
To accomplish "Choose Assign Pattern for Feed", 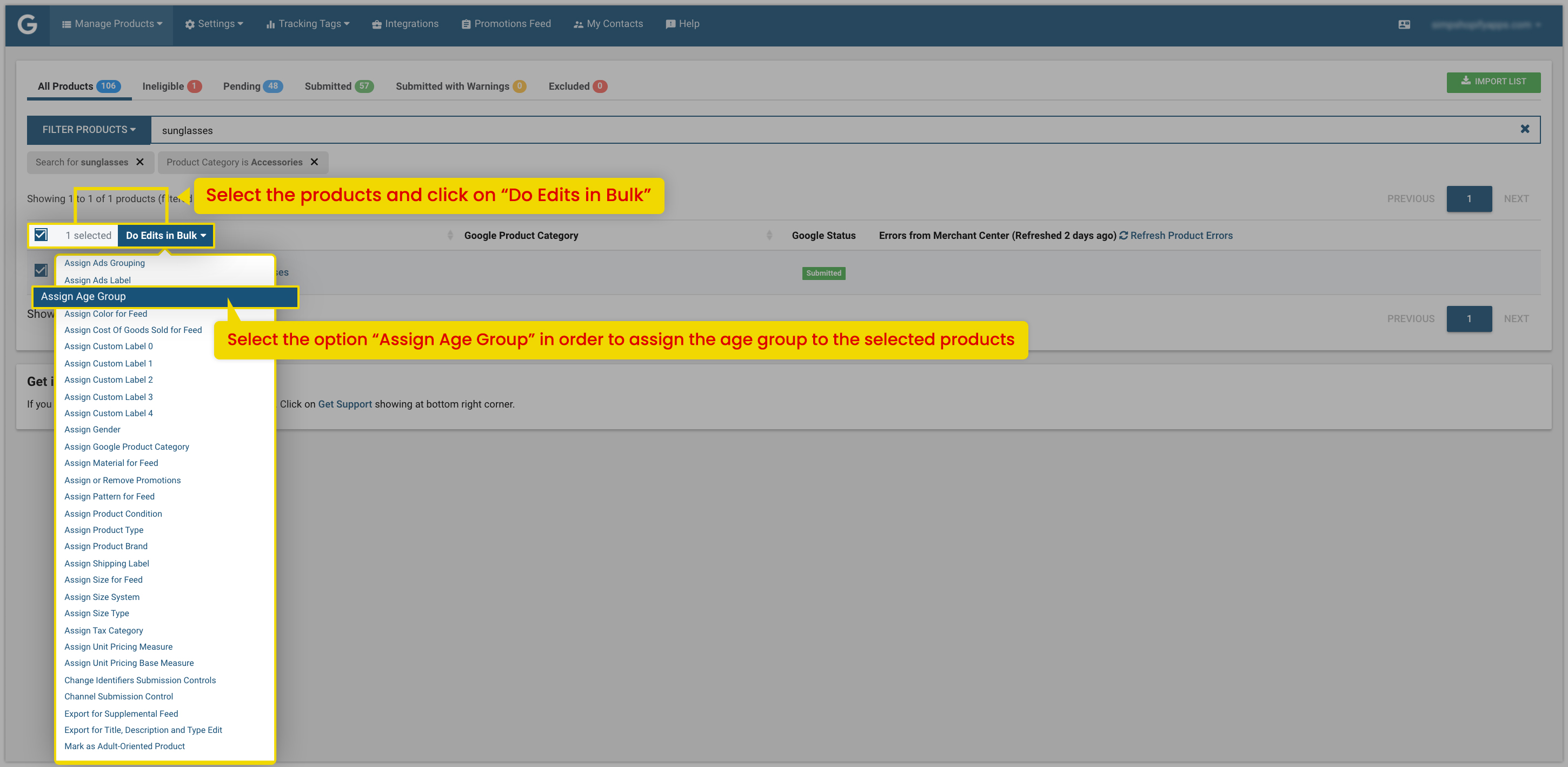I will point(110,497).
